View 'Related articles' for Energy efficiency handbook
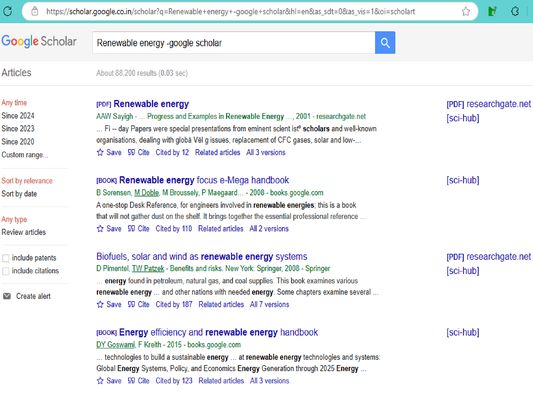 point(221,381)
